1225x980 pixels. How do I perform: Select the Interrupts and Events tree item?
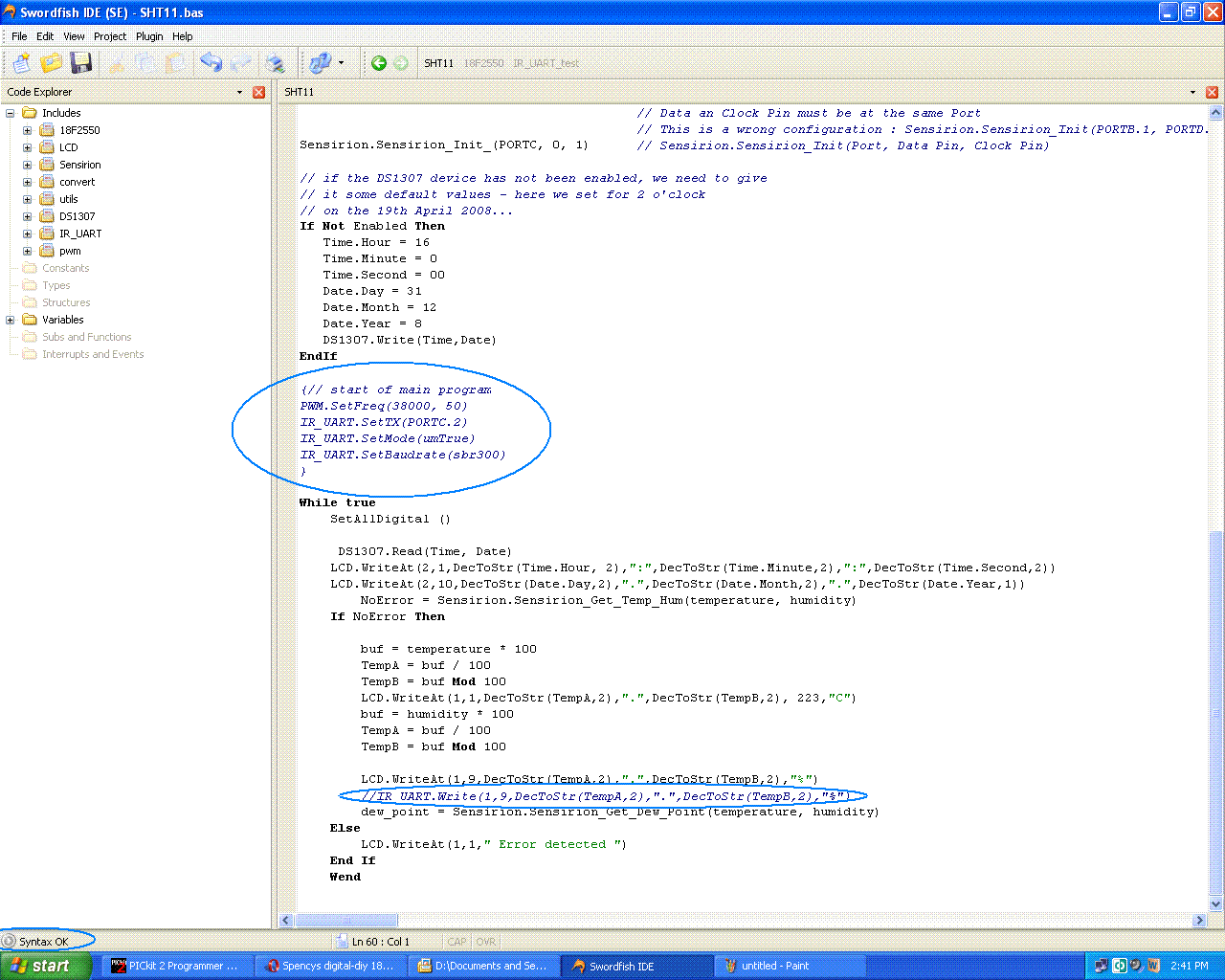(x=93, y=354)
